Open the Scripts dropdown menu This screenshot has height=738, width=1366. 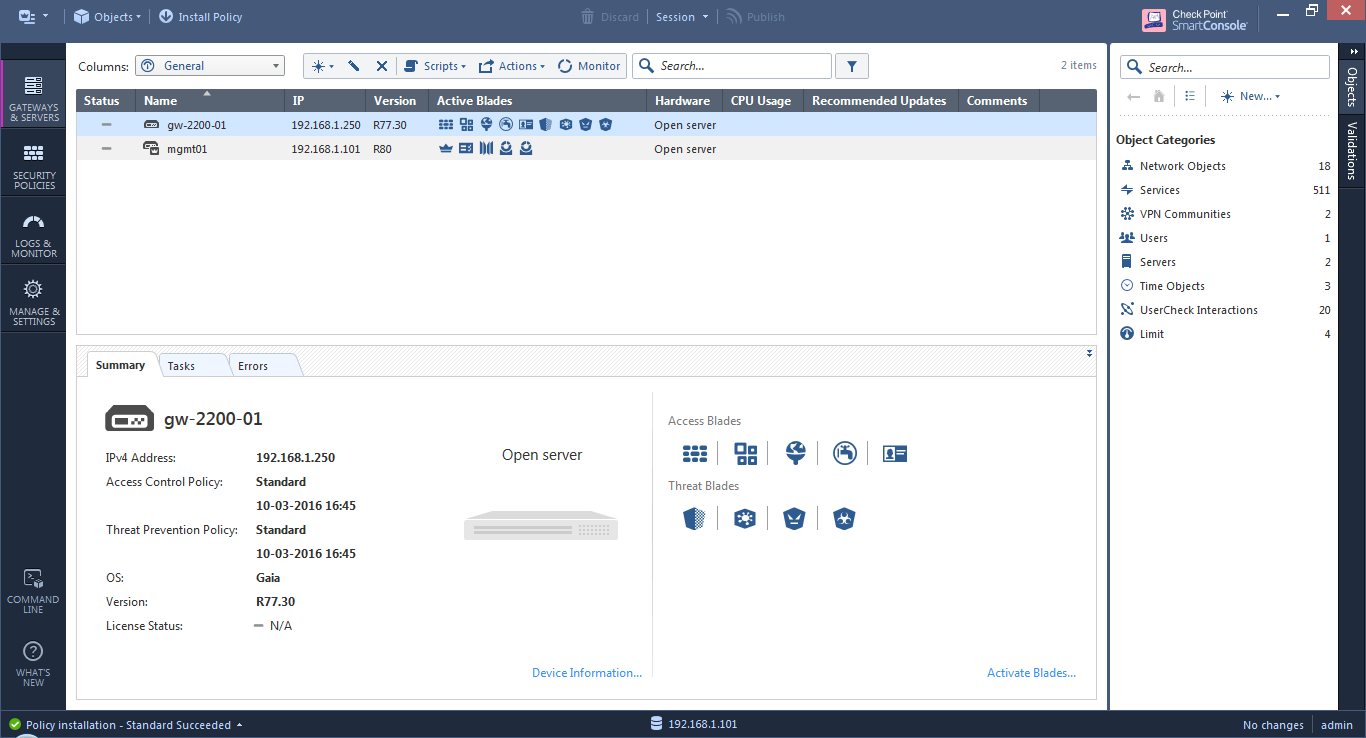(x=435, y=66)
